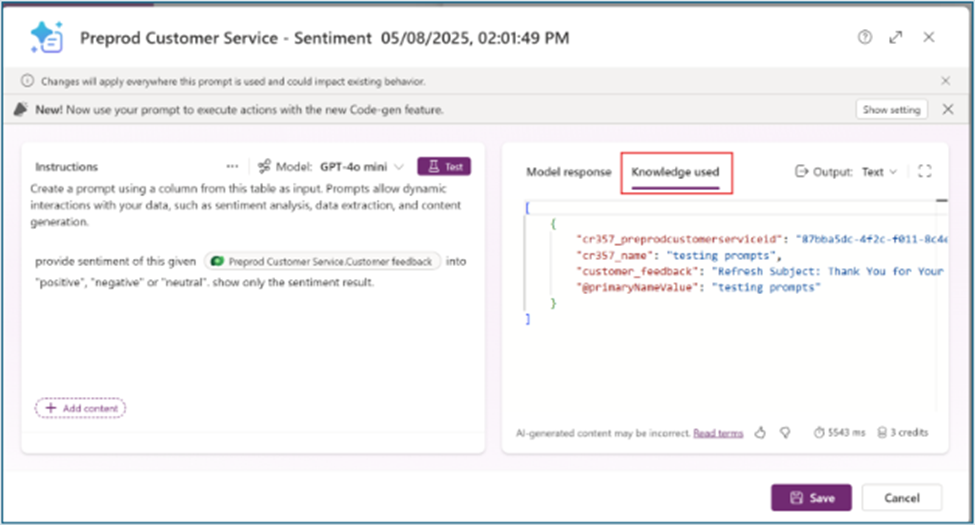Click the 3 credits text
This screenshot has height=525, width=975.
[908, 432]
